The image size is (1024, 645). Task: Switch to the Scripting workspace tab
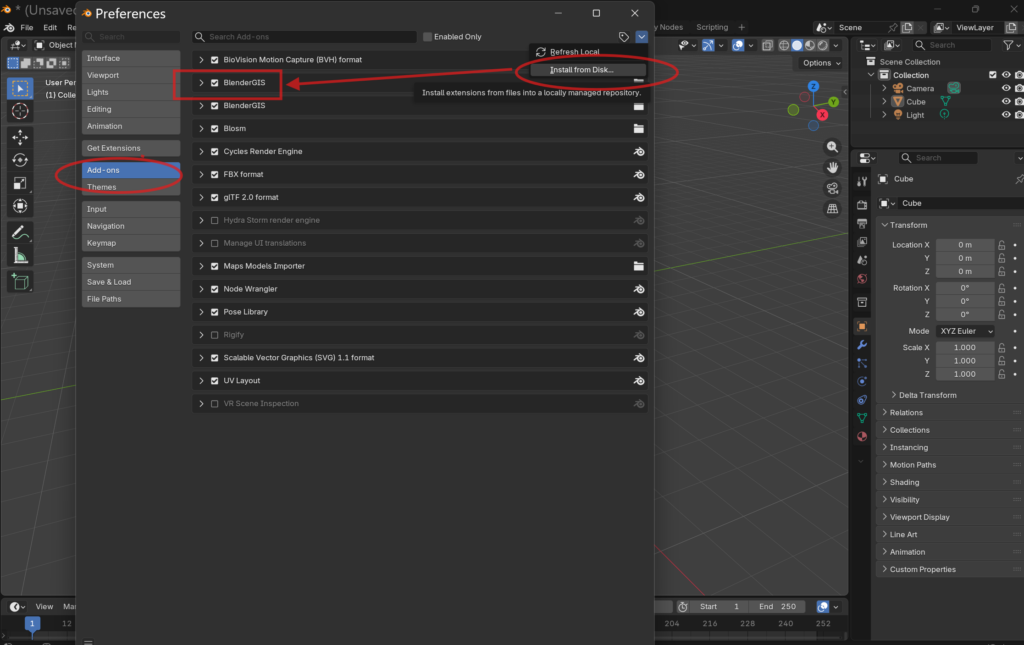coord(712,27)
